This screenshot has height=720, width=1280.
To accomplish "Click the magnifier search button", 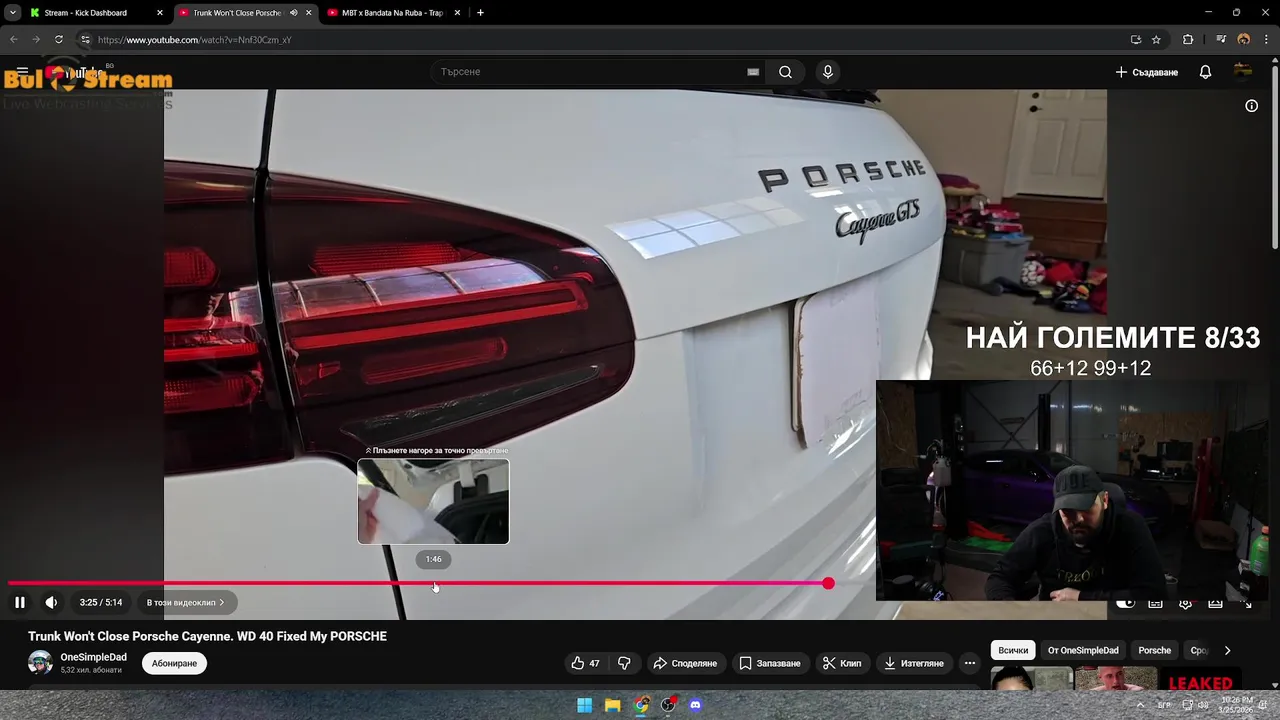I will coord(785,72).
